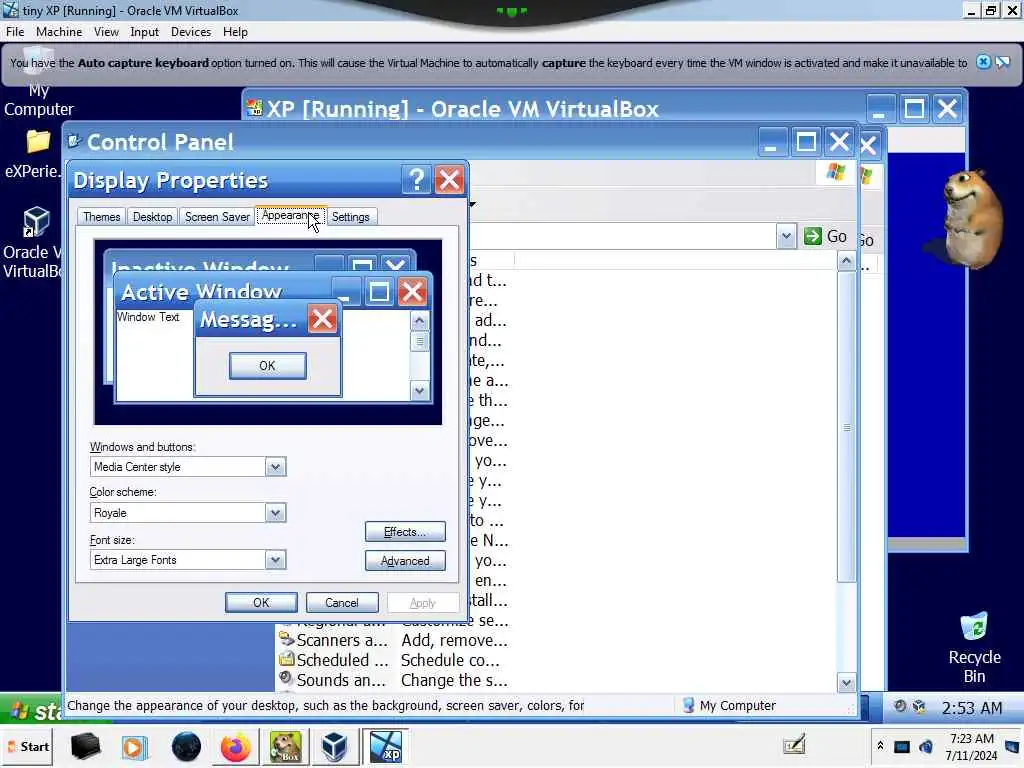
Task: Open the Effects dialog button
Action: [x=405, y=532]
